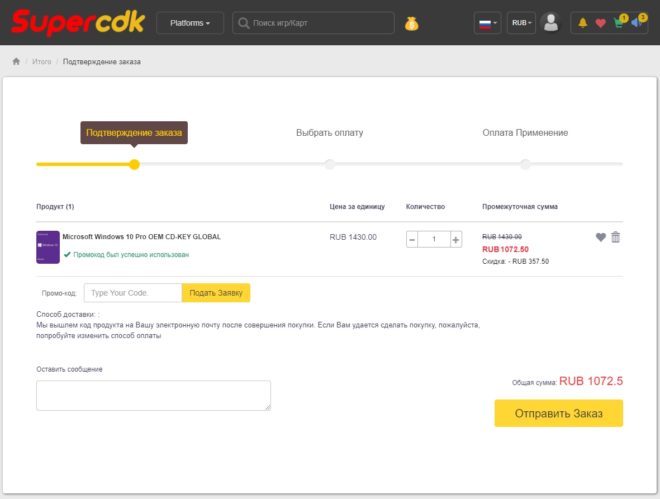Open the user profile avatar
This screenshot has height=499, width=660.
coord(551,22)
